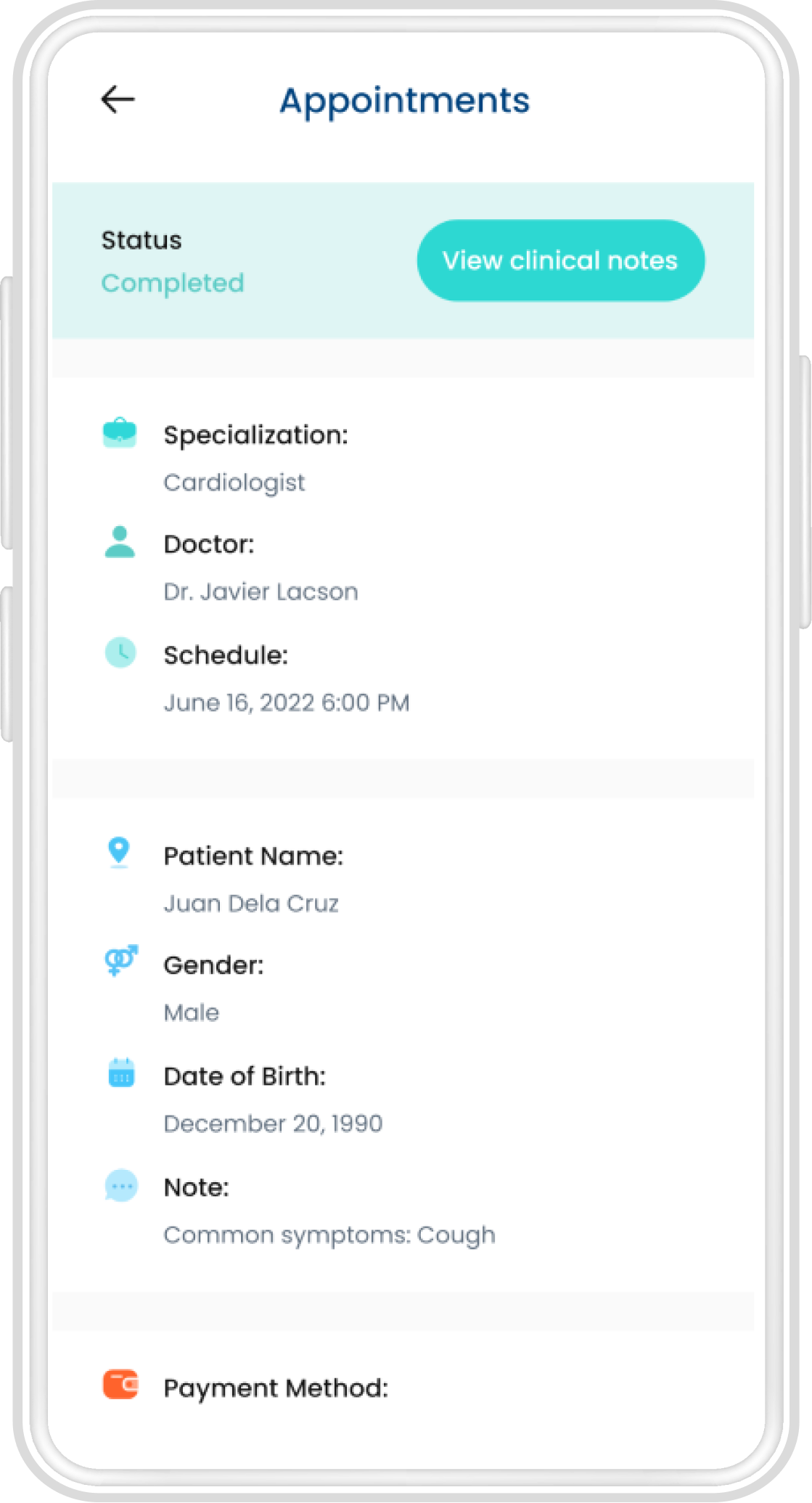Click the Doctor person icon
This screenshot has width=812, height=1503.
120,542
